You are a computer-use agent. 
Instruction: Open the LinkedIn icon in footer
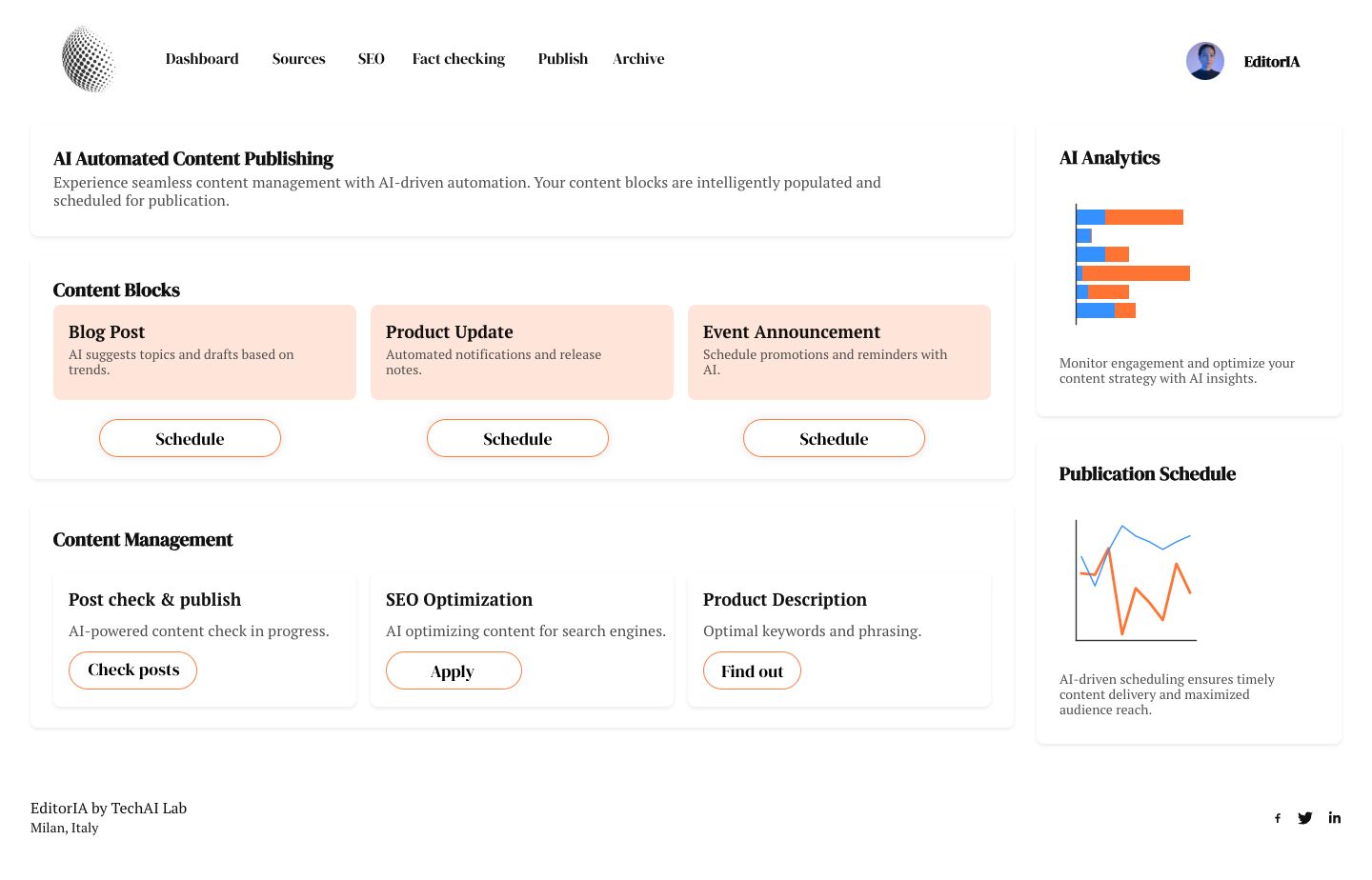pos(1335,817)
